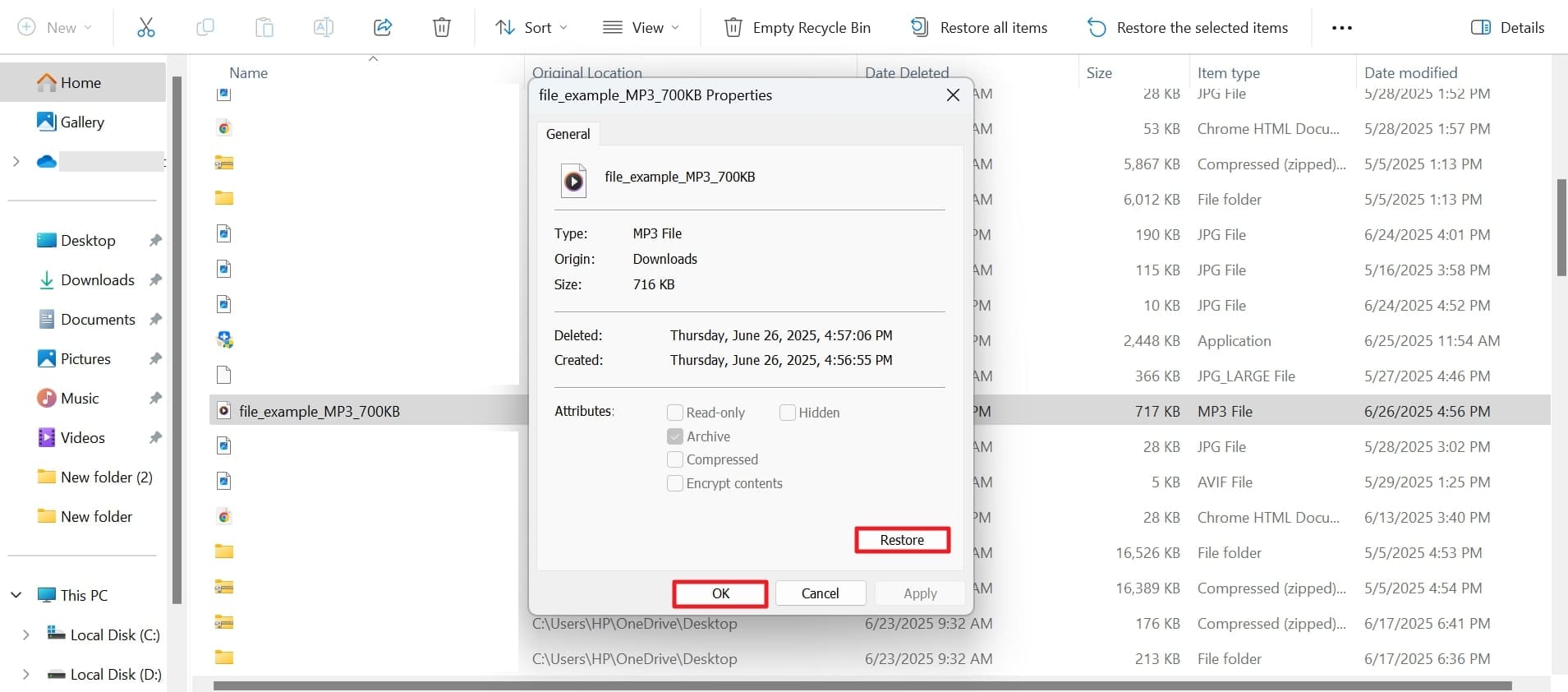This screenshot has width=1568, height=692.
Task: Check the Hidden attribute checkbox
Action: (787, 413)
